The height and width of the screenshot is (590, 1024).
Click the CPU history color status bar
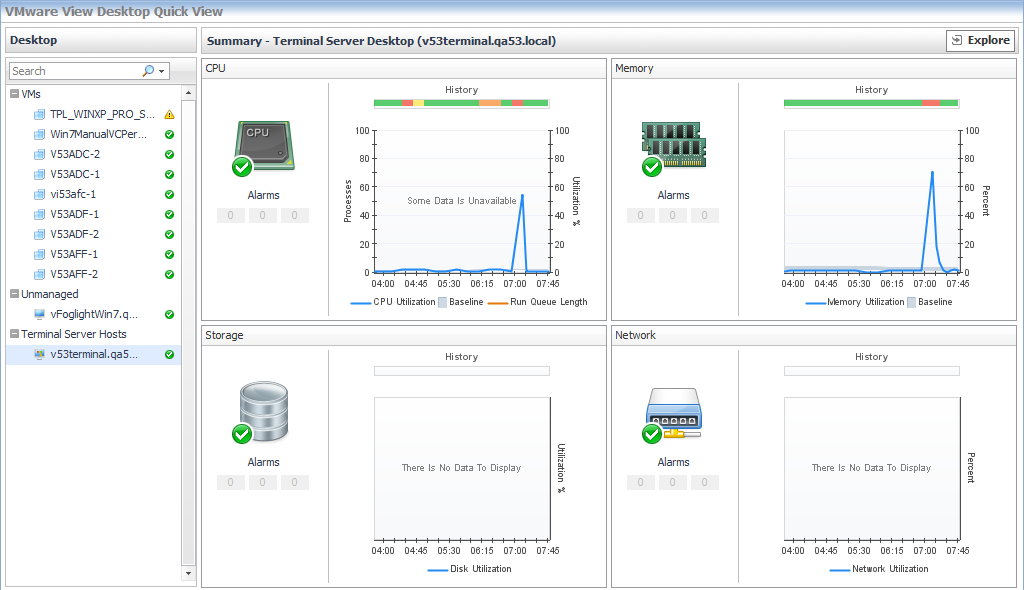461,103
